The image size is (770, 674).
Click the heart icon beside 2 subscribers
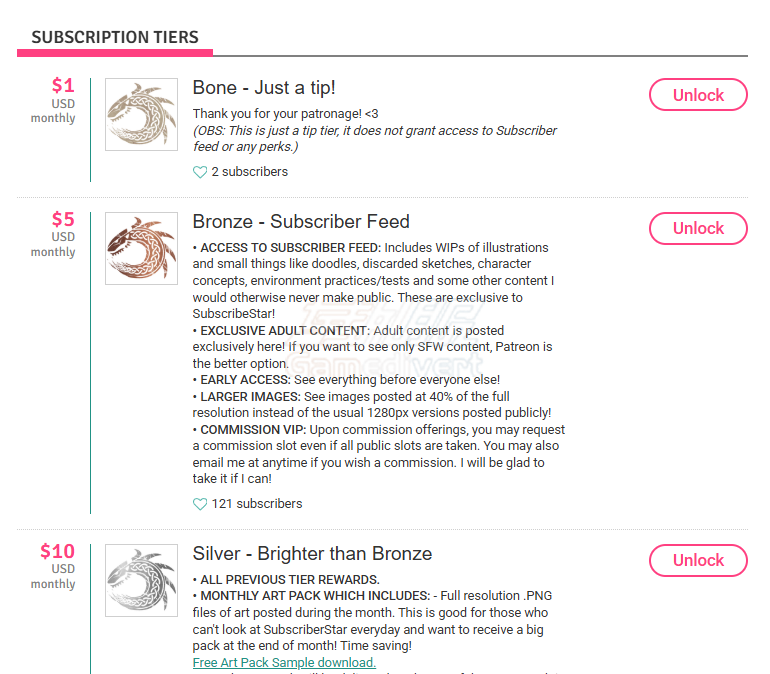200,172
